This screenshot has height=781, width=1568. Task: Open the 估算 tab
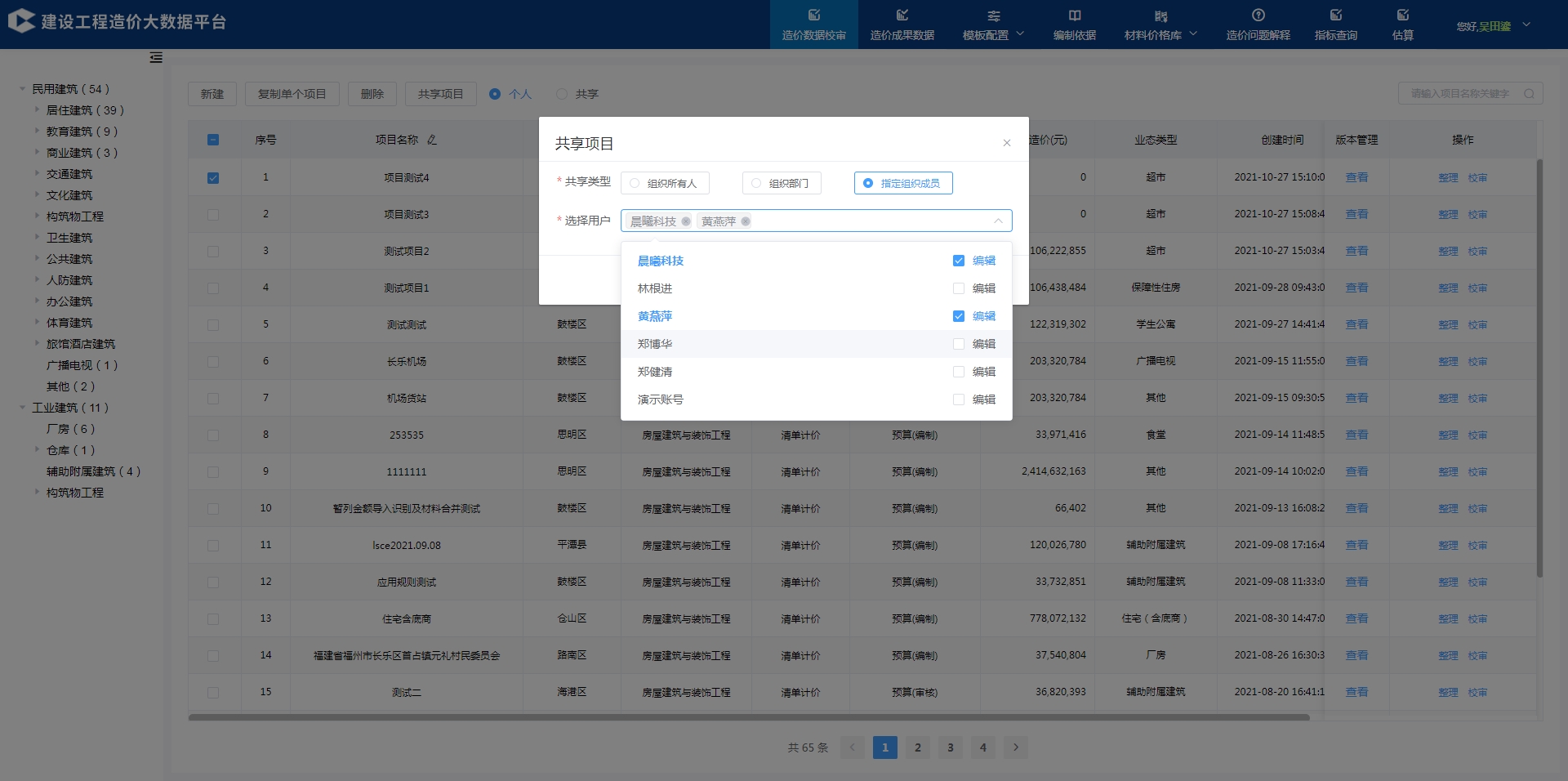1403,25
